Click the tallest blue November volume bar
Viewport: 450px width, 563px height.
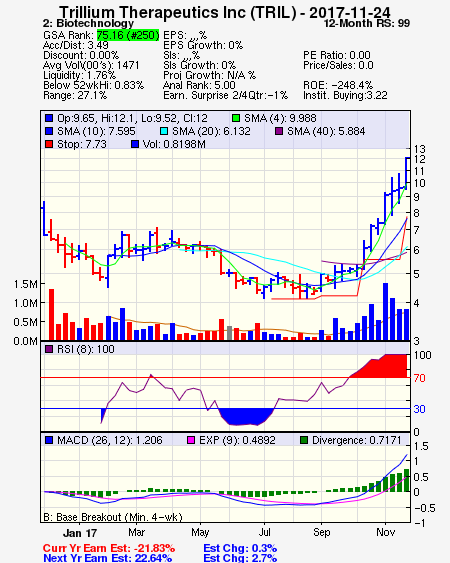pyautogui.click(x=385, y=312)
